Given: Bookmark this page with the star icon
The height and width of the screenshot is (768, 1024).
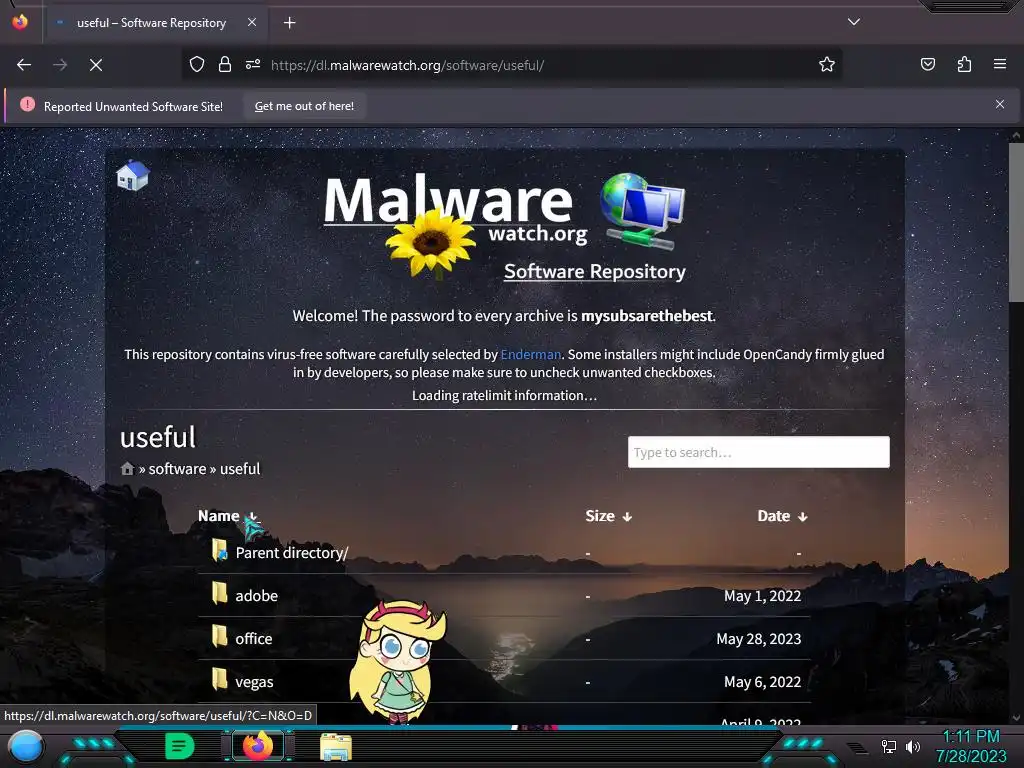Looking at the screenshot, I should (827, 64).
